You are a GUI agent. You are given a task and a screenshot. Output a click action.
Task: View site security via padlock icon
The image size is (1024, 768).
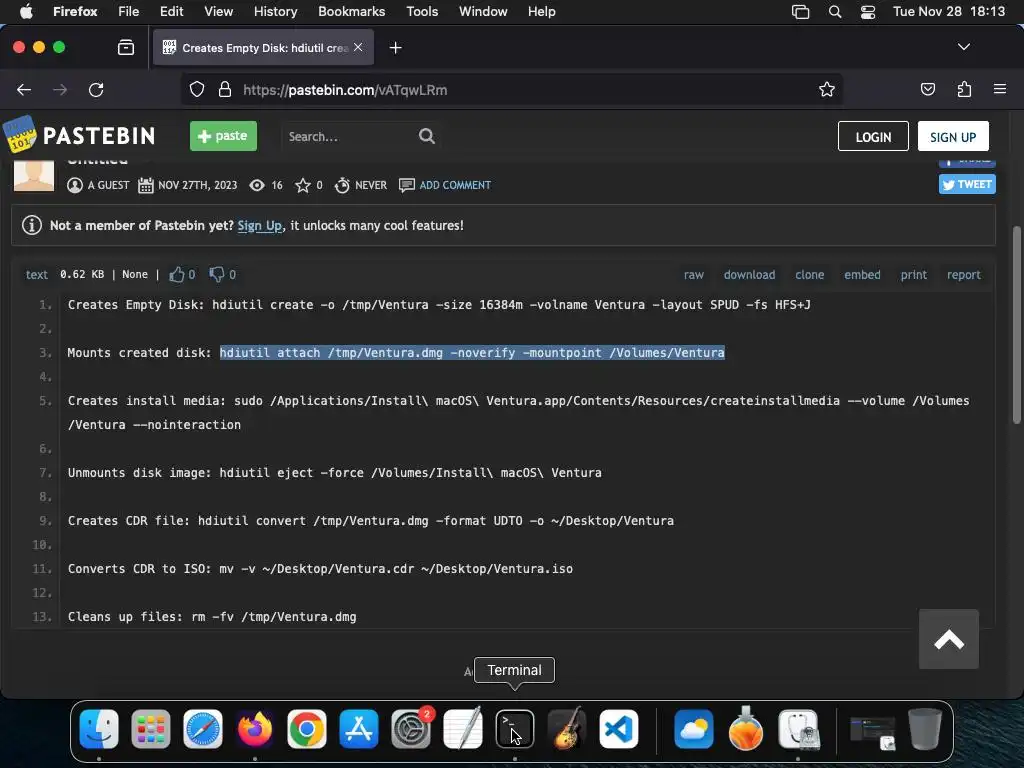coord(225,89)
